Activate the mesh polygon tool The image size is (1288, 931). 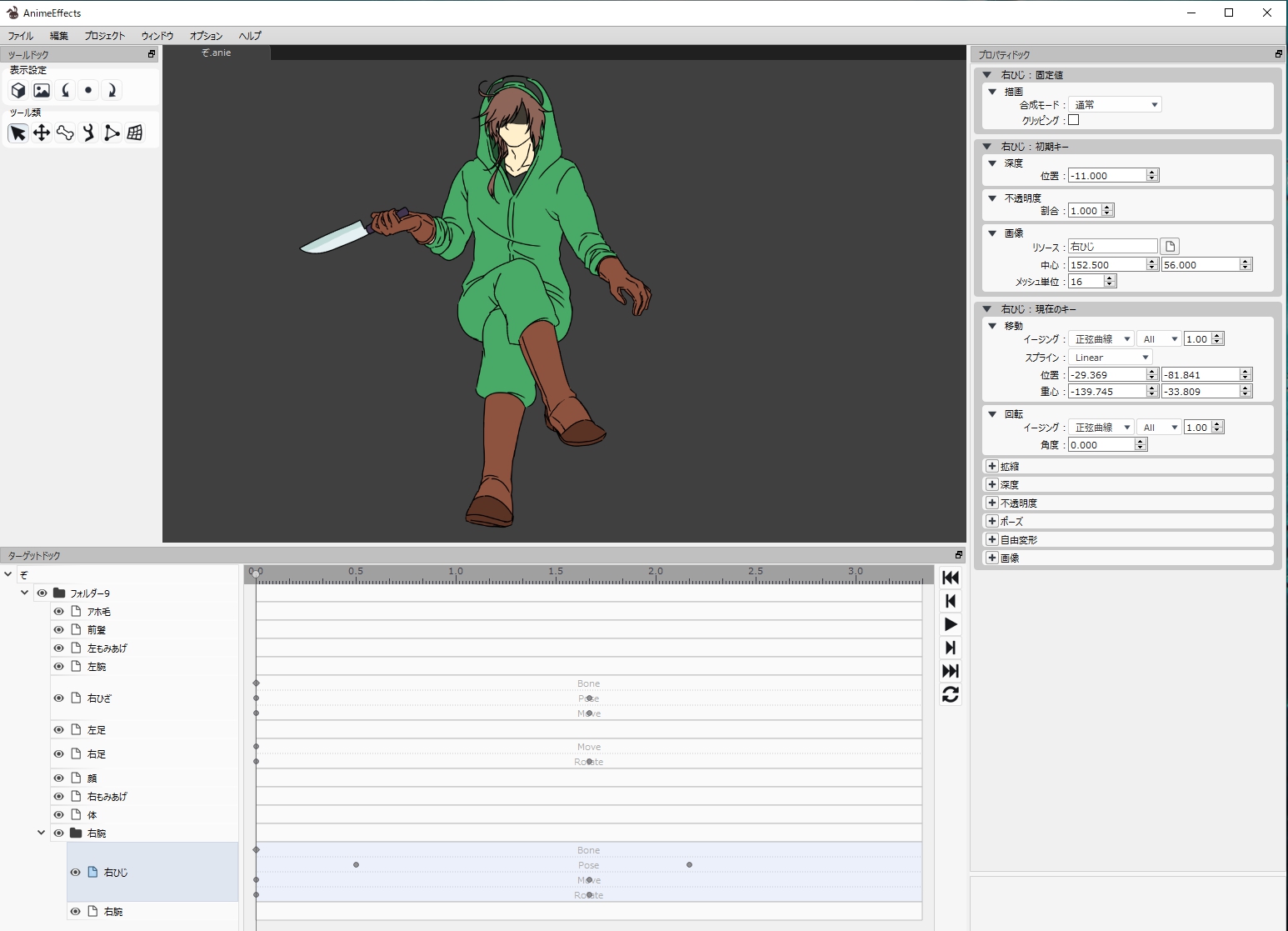pyautogui.click(x=112, y=133)
